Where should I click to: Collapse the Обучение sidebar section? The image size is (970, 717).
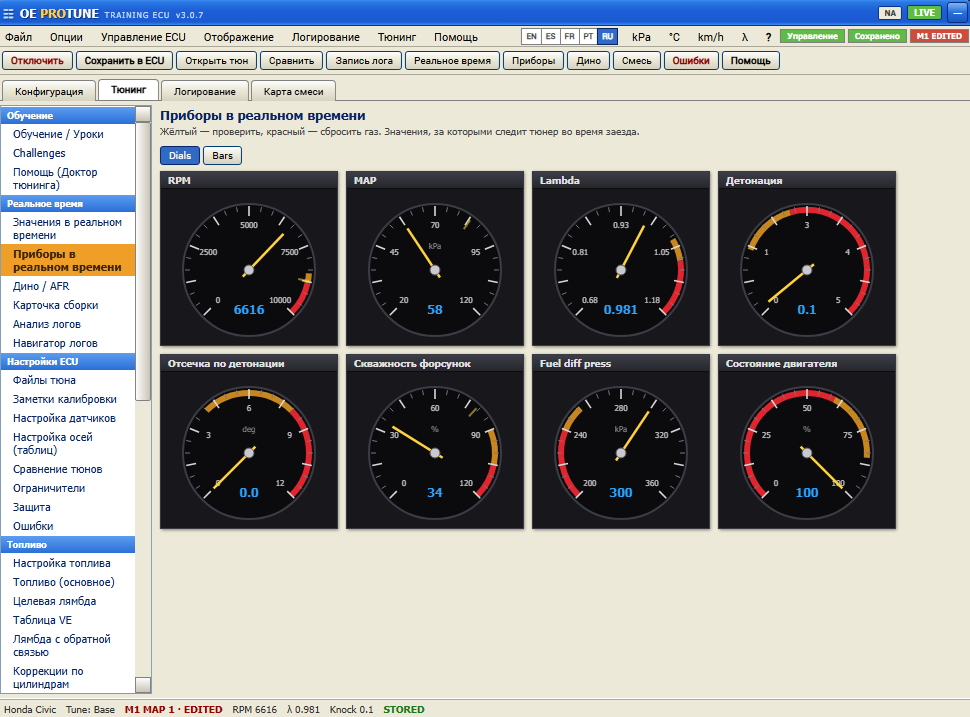coord(67,116)
